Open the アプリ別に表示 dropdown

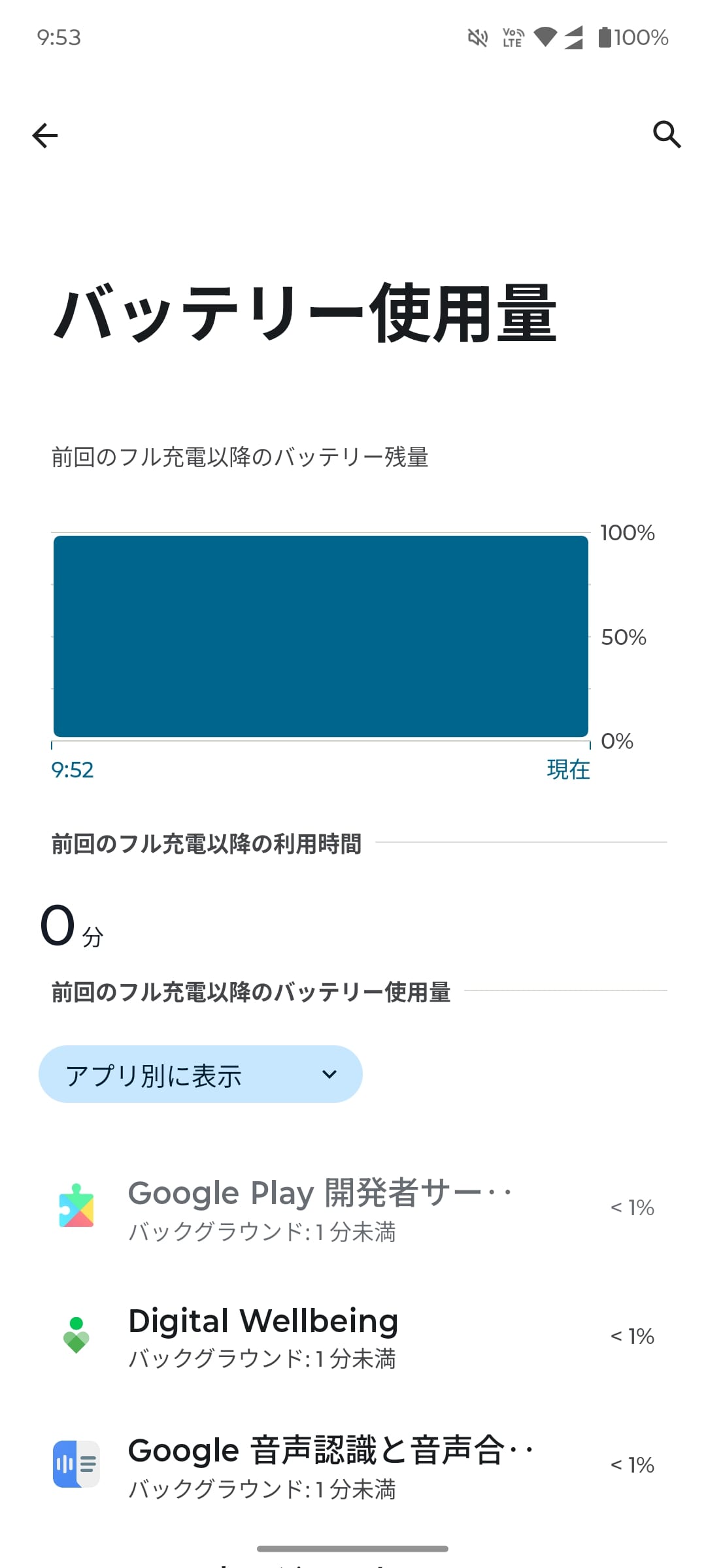click(x=200, y=1075)
